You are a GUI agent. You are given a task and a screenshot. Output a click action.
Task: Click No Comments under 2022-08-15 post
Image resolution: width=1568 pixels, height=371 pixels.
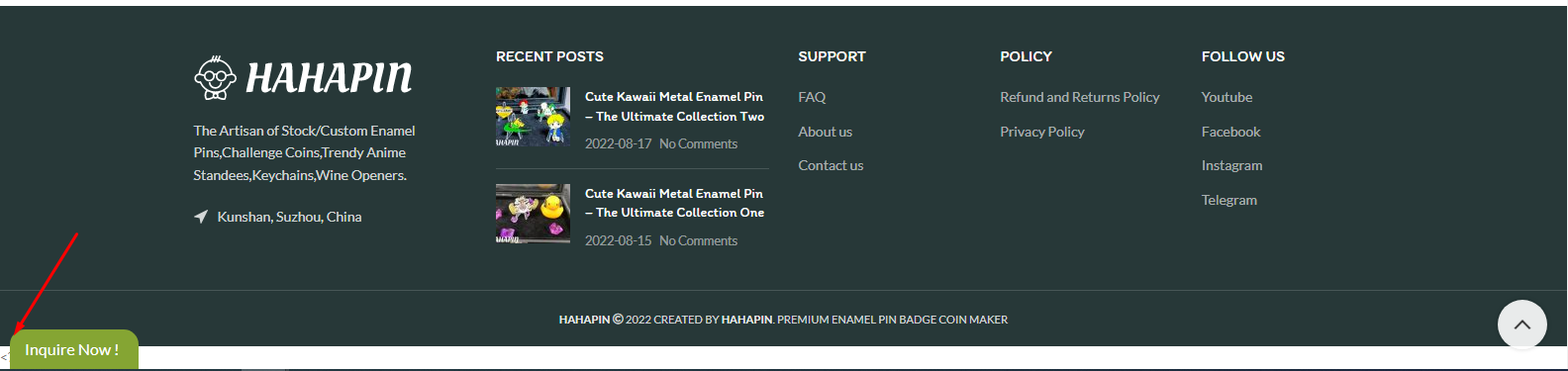point(698,241)
